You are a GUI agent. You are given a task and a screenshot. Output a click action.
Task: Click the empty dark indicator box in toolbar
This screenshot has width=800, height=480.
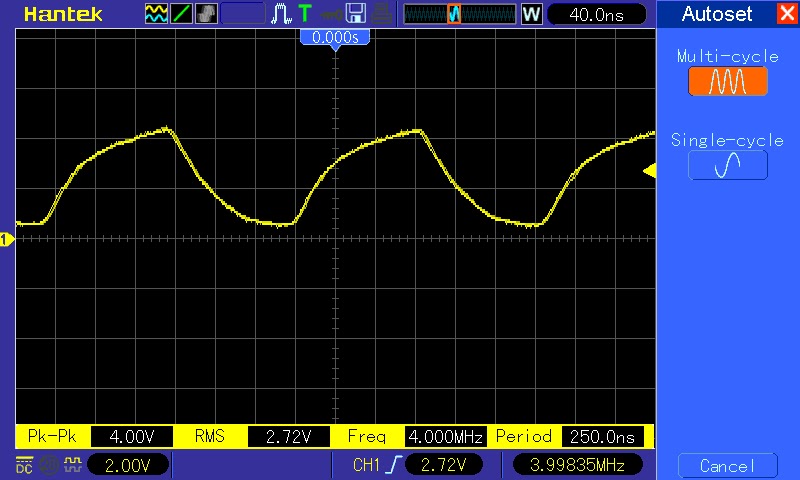(243, 14)
